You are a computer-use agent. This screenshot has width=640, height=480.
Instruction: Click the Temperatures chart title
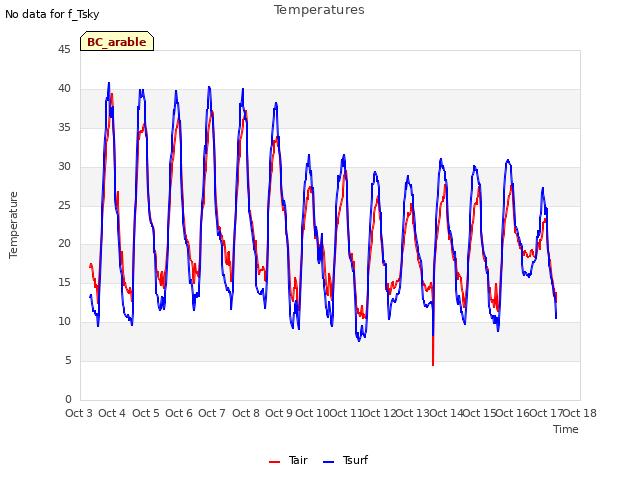(x=319, y=10)
